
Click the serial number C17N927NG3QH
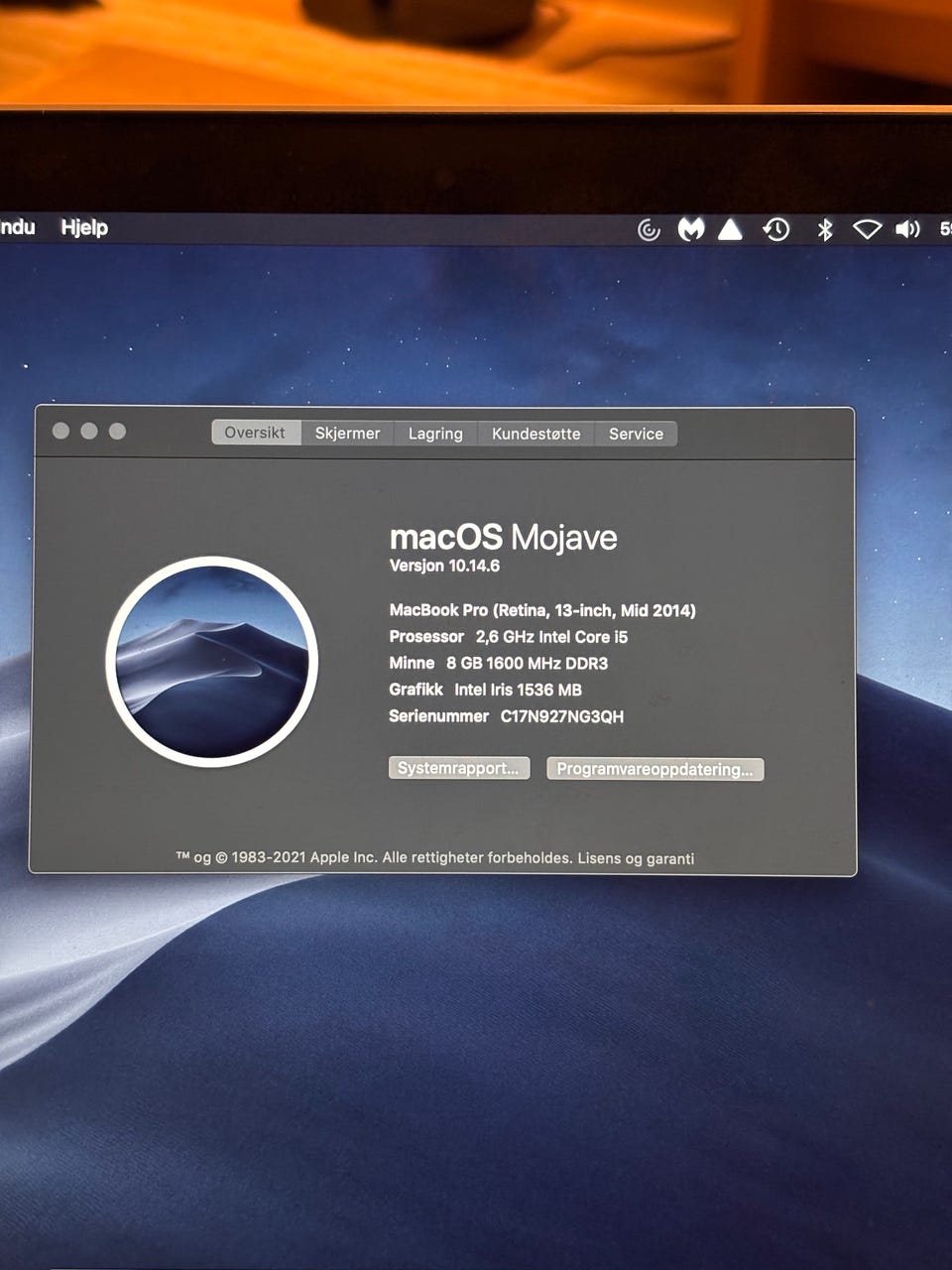pos(561,716)
